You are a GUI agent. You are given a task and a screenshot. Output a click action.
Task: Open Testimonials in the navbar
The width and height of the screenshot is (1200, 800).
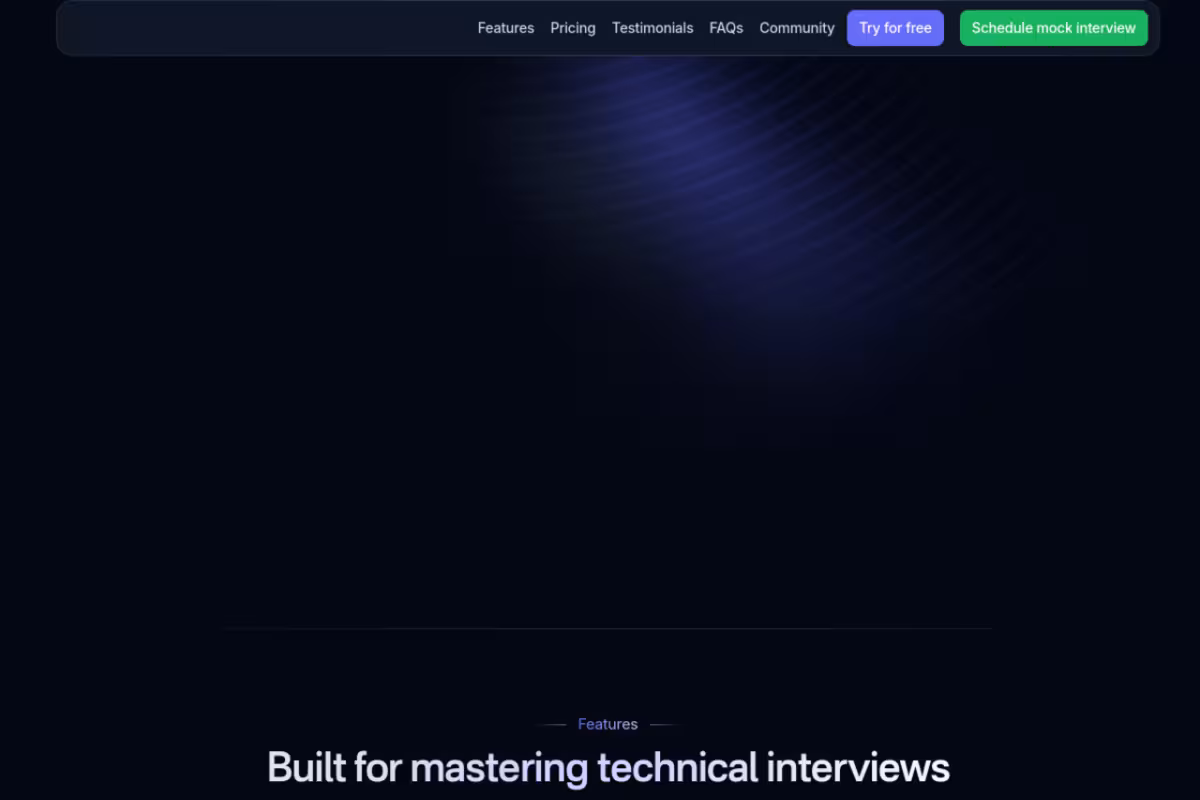(x=653, y=28)
